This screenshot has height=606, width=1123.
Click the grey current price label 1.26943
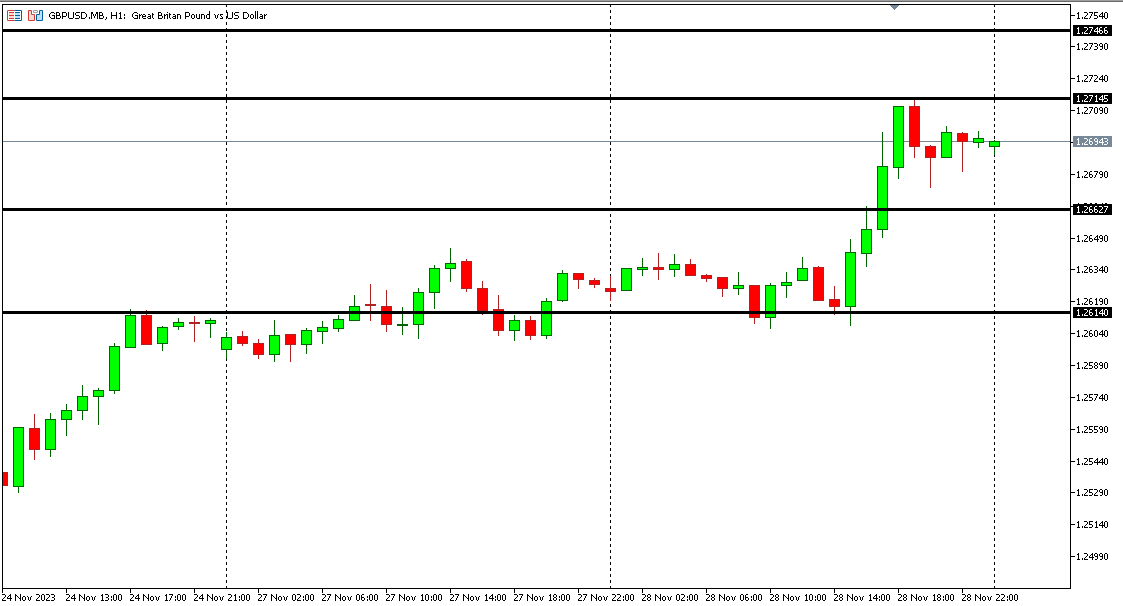[x=1092, y=142]
